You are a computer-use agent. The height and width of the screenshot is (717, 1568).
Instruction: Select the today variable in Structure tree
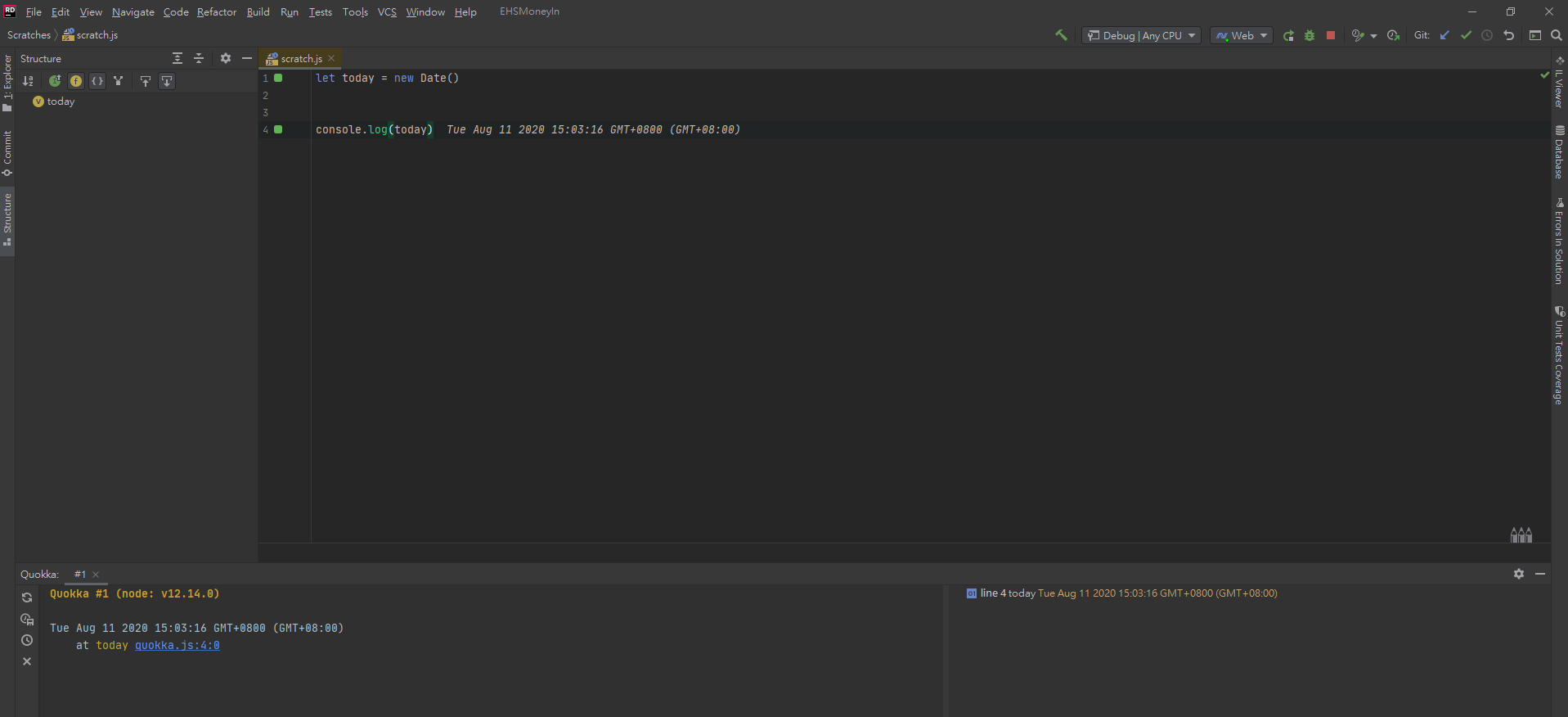pos(54,101)
